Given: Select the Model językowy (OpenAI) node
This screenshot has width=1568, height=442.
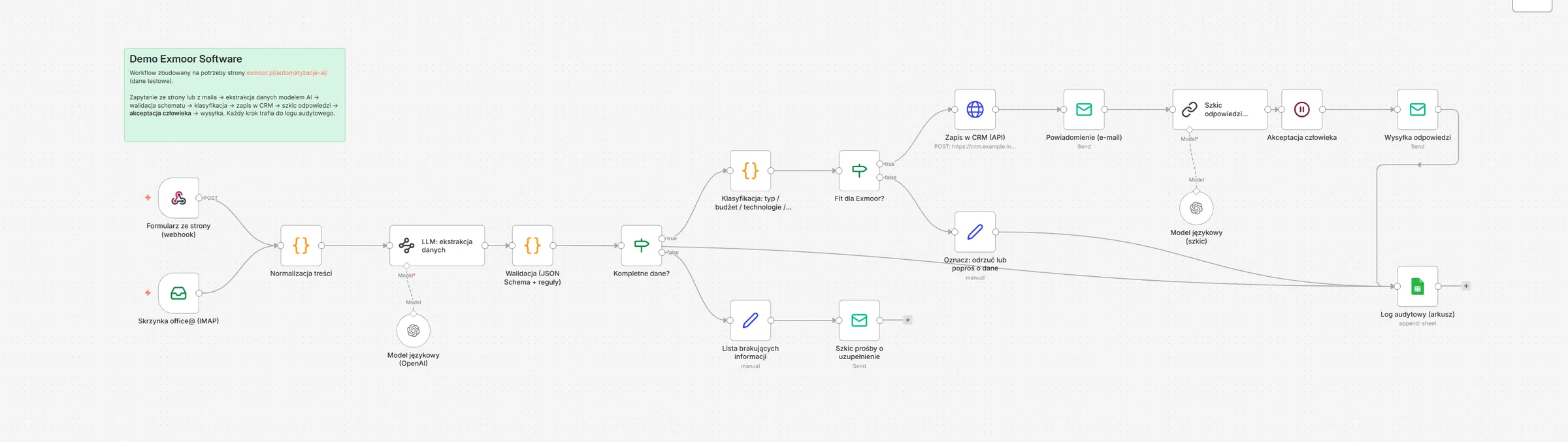Looking at the screenshot, I should [x=414, y=330].
